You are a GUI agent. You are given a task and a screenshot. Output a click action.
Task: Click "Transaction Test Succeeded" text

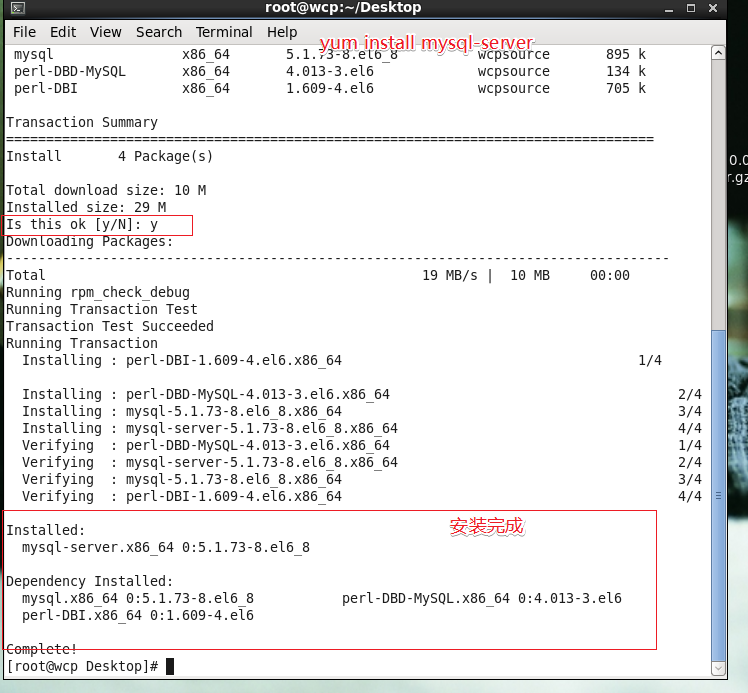[x=110, y=326]
